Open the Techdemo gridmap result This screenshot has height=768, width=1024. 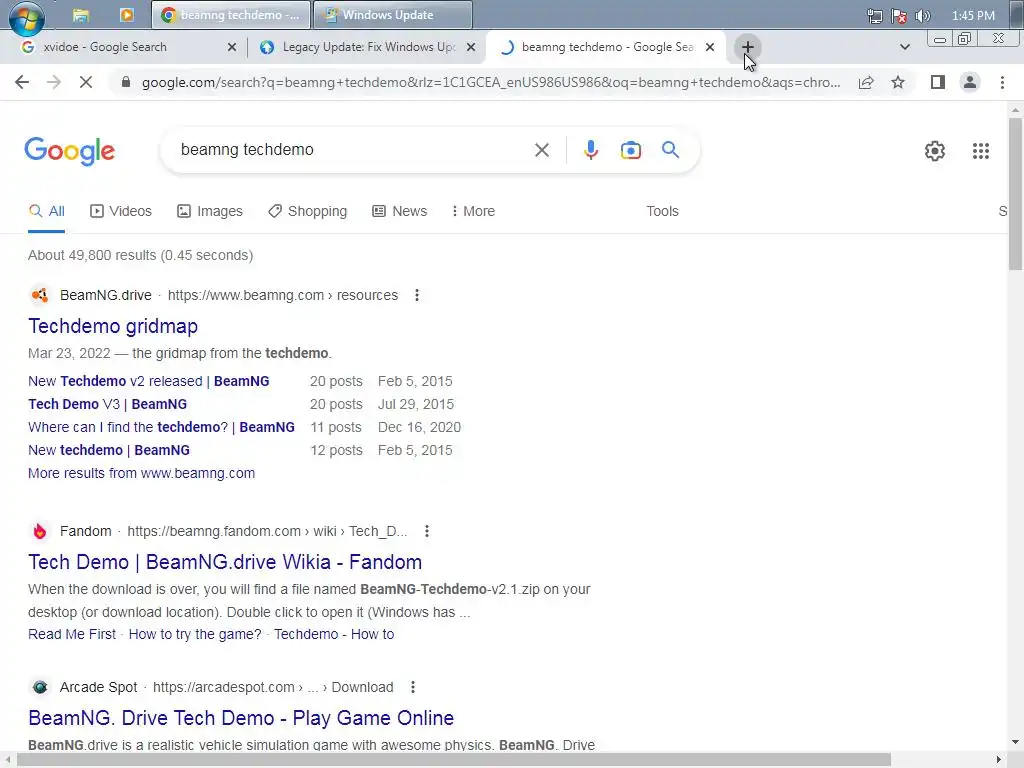(x=113, y=326)
